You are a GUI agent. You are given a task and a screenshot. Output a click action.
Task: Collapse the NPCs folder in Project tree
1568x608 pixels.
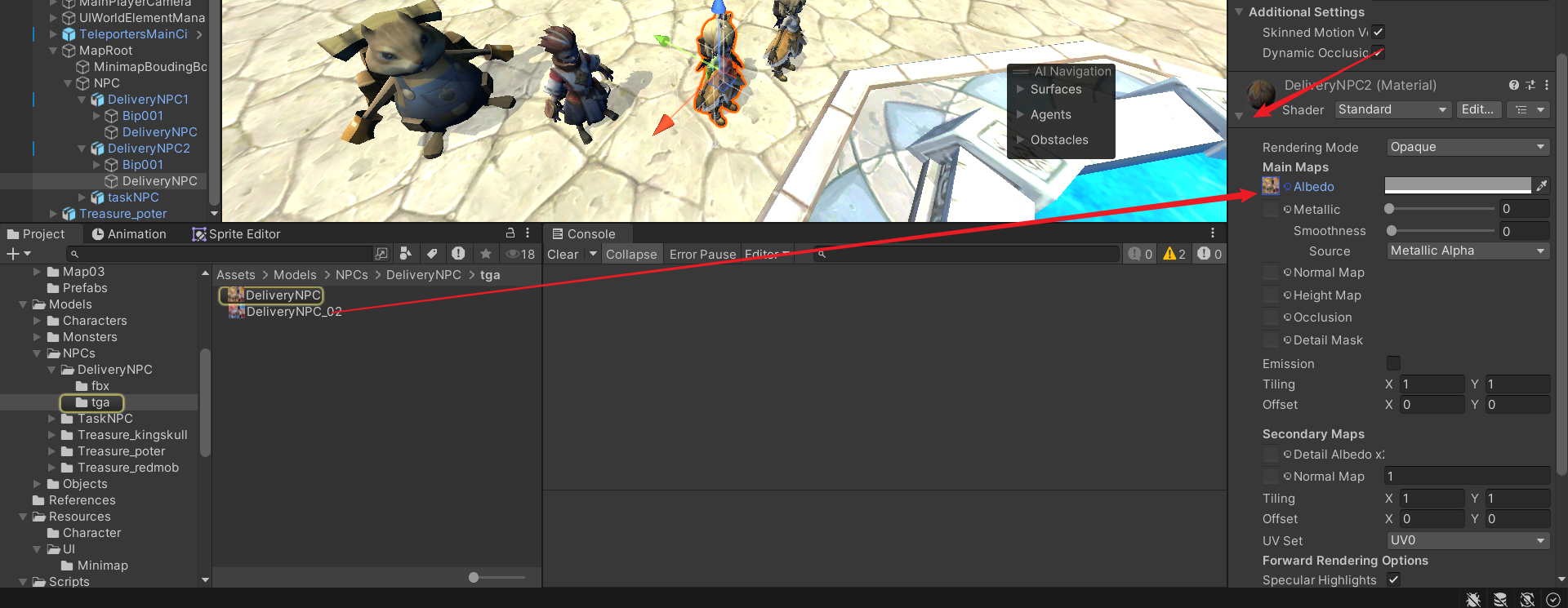[x=37, y=353]
